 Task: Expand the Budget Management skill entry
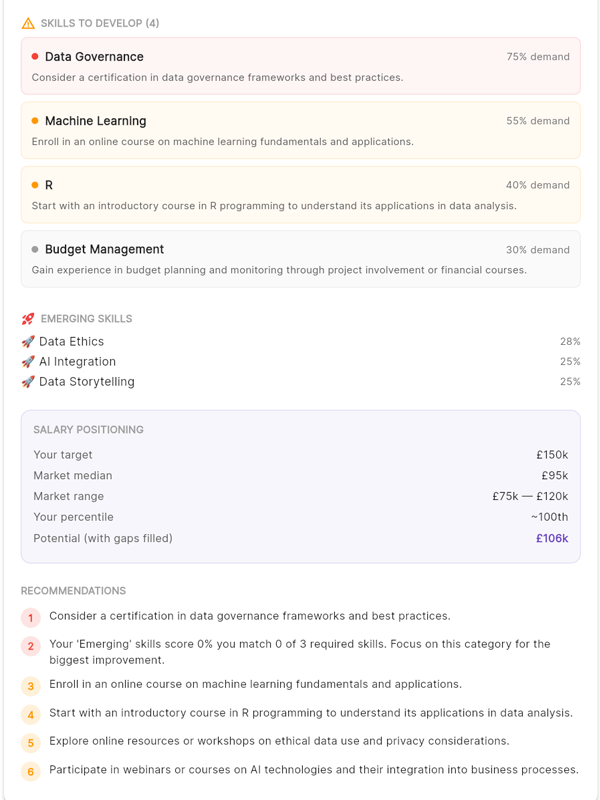coord(300,258)
